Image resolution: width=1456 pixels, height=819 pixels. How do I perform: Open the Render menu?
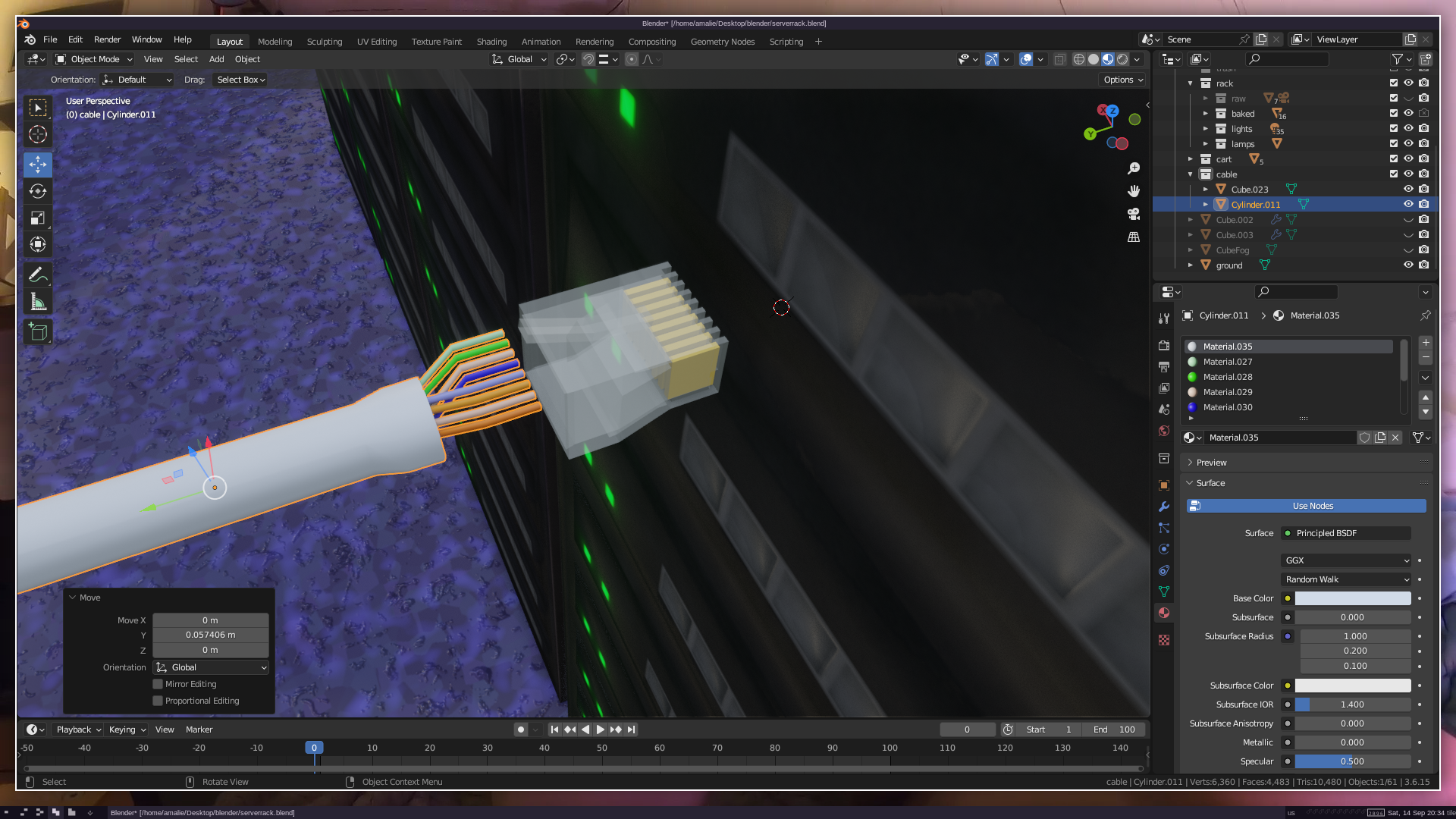tap(107, 39)
